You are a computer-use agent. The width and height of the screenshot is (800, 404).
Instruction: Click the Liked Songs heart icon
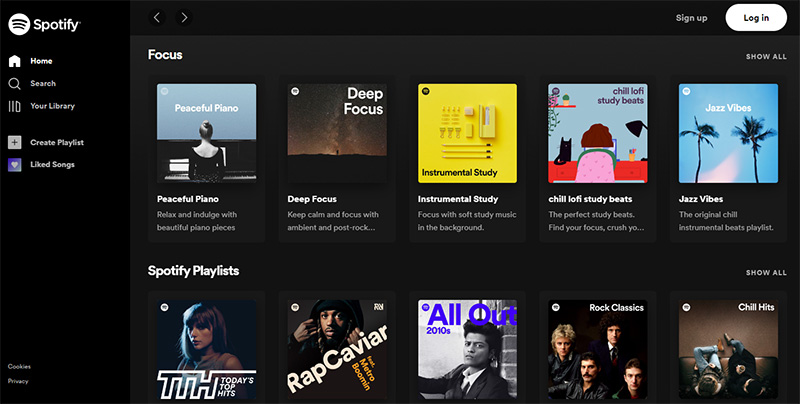point(15,165)
